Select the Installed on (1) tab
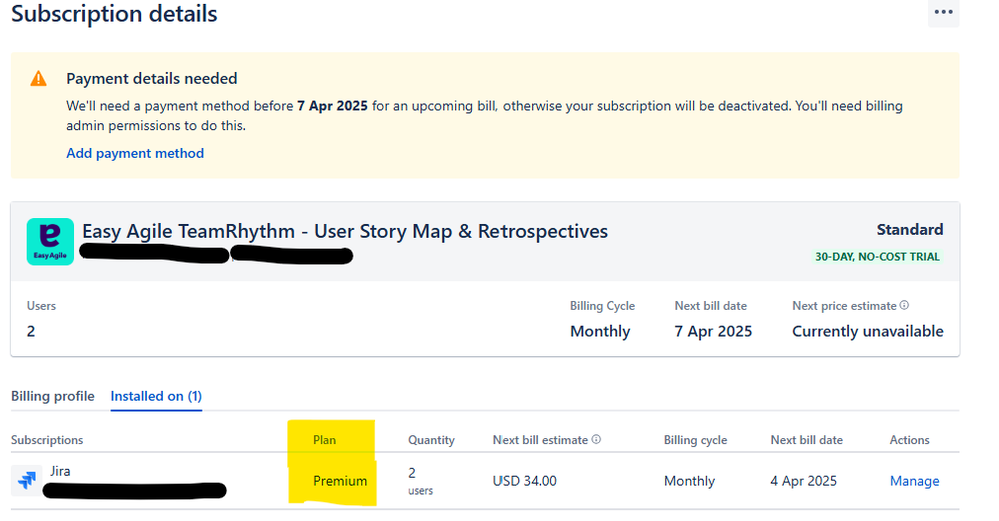999x521 pixels. 156,396
